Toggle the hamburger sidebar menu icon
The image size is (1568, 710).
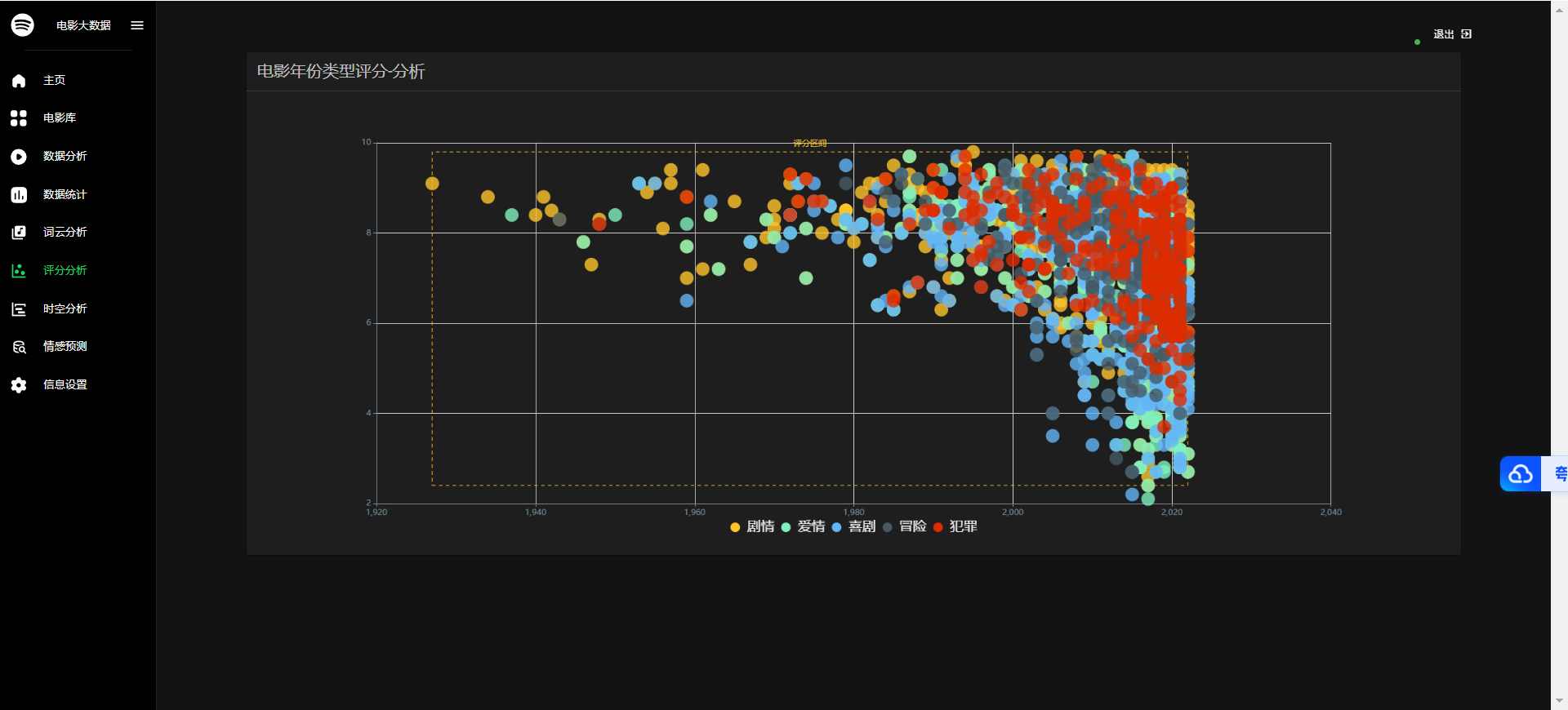tap(137, 25)
